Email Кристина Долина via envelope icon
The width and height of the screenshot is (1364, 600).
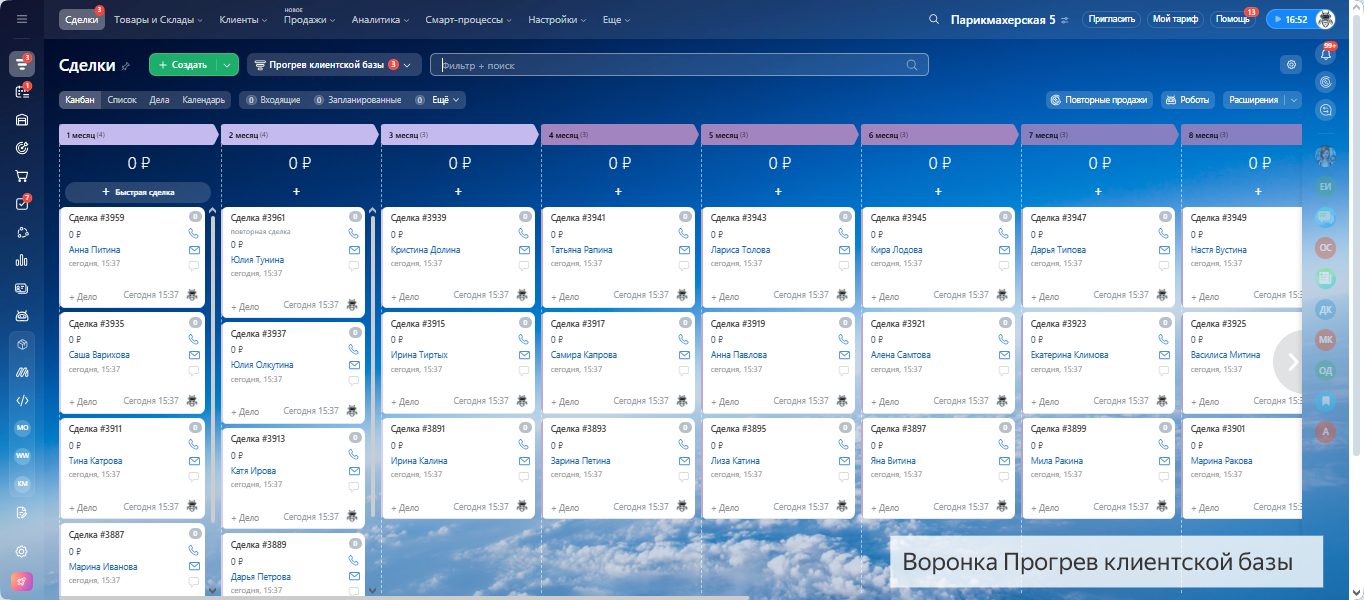point(524,250)
